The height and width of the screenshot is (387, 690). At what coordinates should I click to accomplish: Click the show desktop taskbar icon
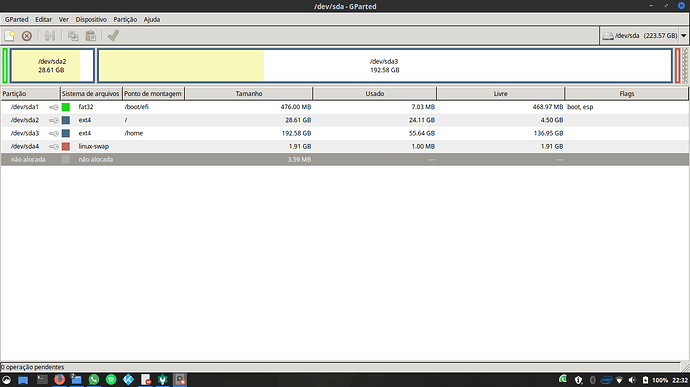pos(23,380)
